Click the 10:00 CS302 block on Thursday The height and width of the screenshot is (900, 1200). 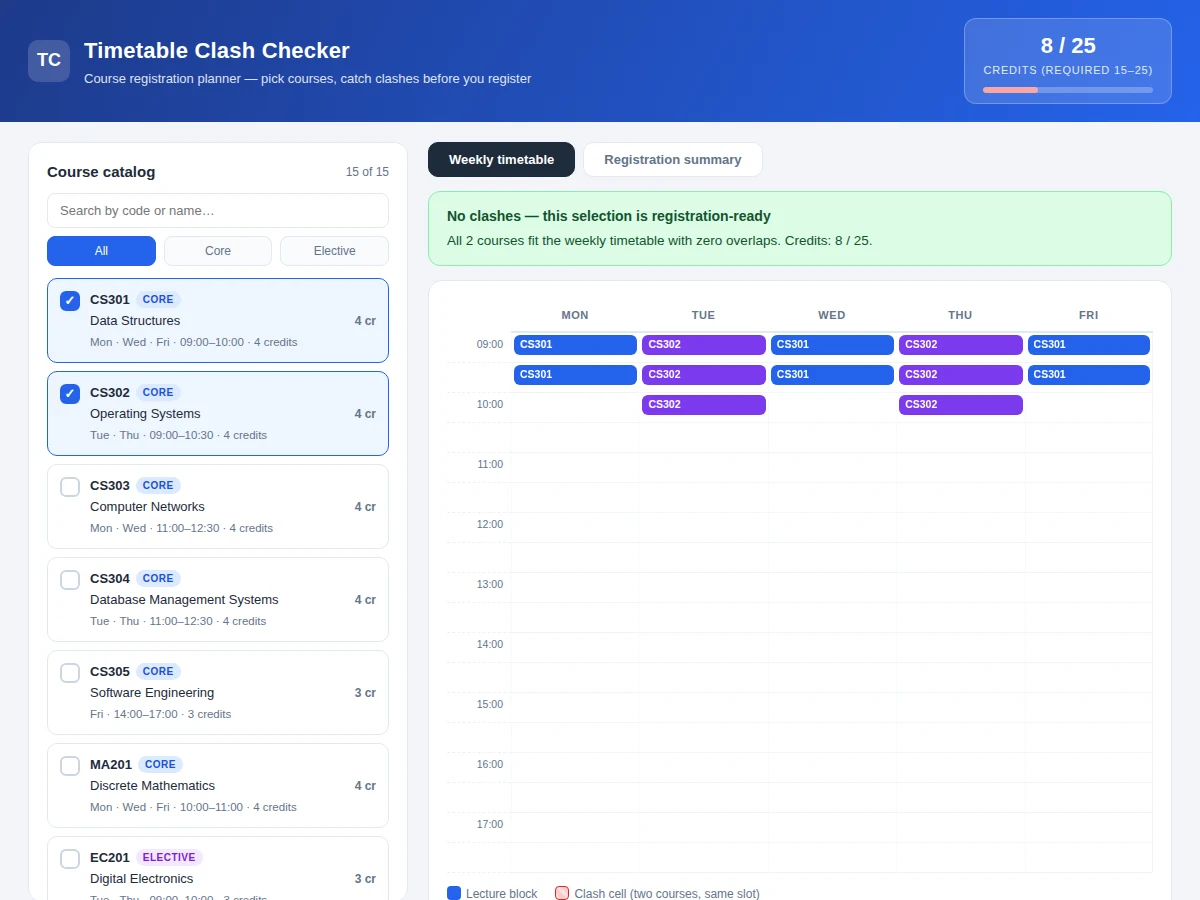tap(961, 405)
